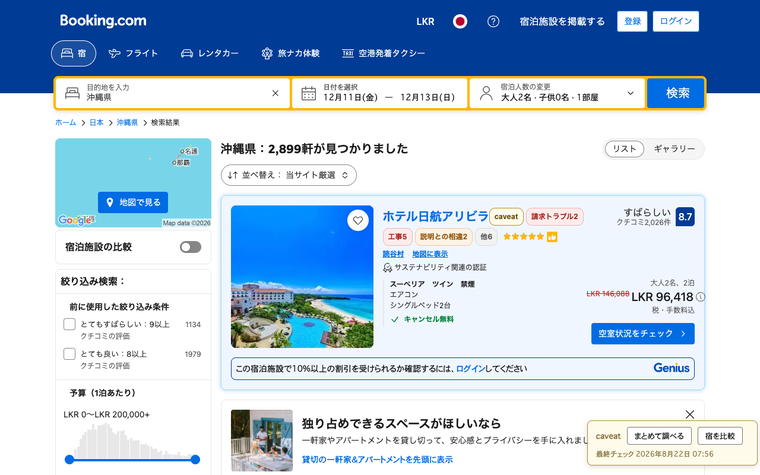Click the 地図で見る map button
The width and height of the screenshot is (760, 475).
click(133, 202)
